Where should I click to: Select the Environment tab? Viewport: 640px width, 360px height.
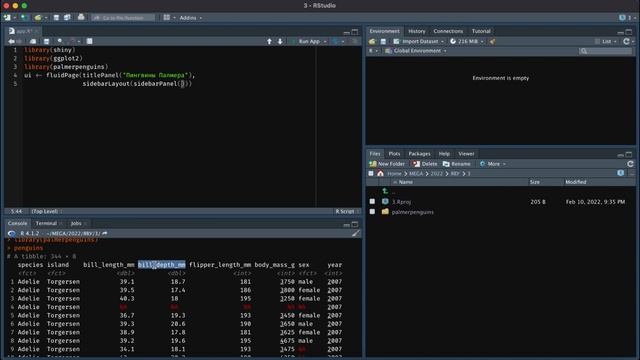(384, 31)
